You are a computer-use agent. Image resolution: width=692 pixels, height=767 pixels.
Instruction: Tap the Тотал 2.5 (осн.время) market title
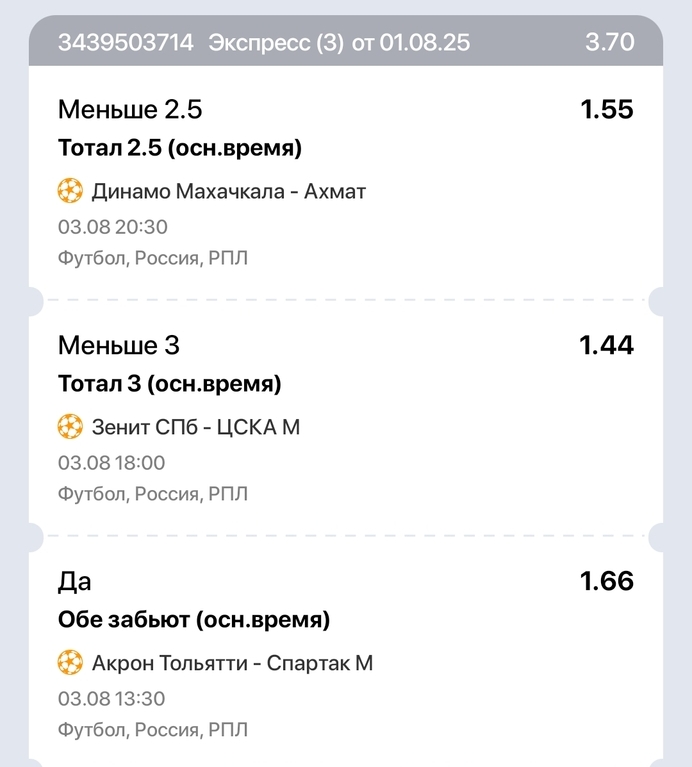tap(180, 148)
